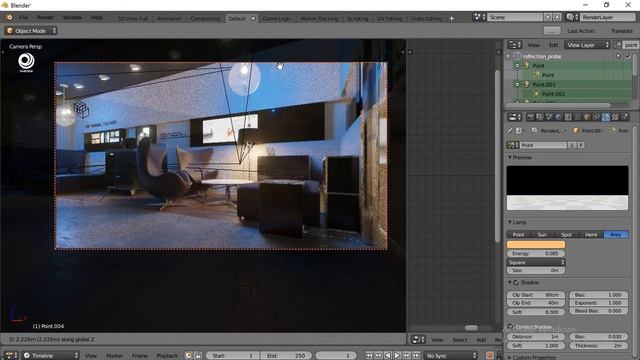640x360 pixels.
Task: Open the Render properties tab icon
Action: coord(530,117)
